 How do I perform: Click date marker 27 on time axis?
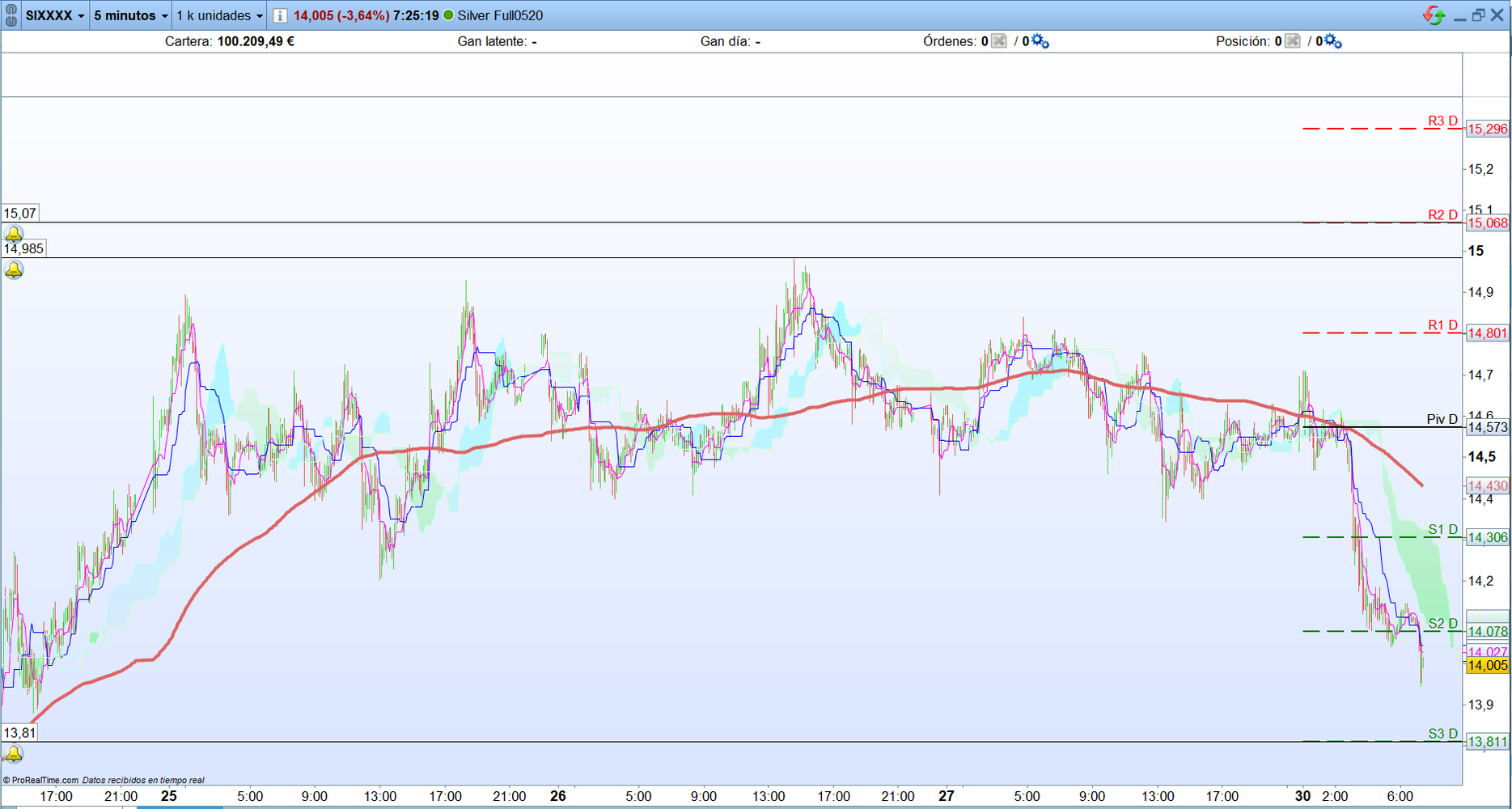pos(947,796)
